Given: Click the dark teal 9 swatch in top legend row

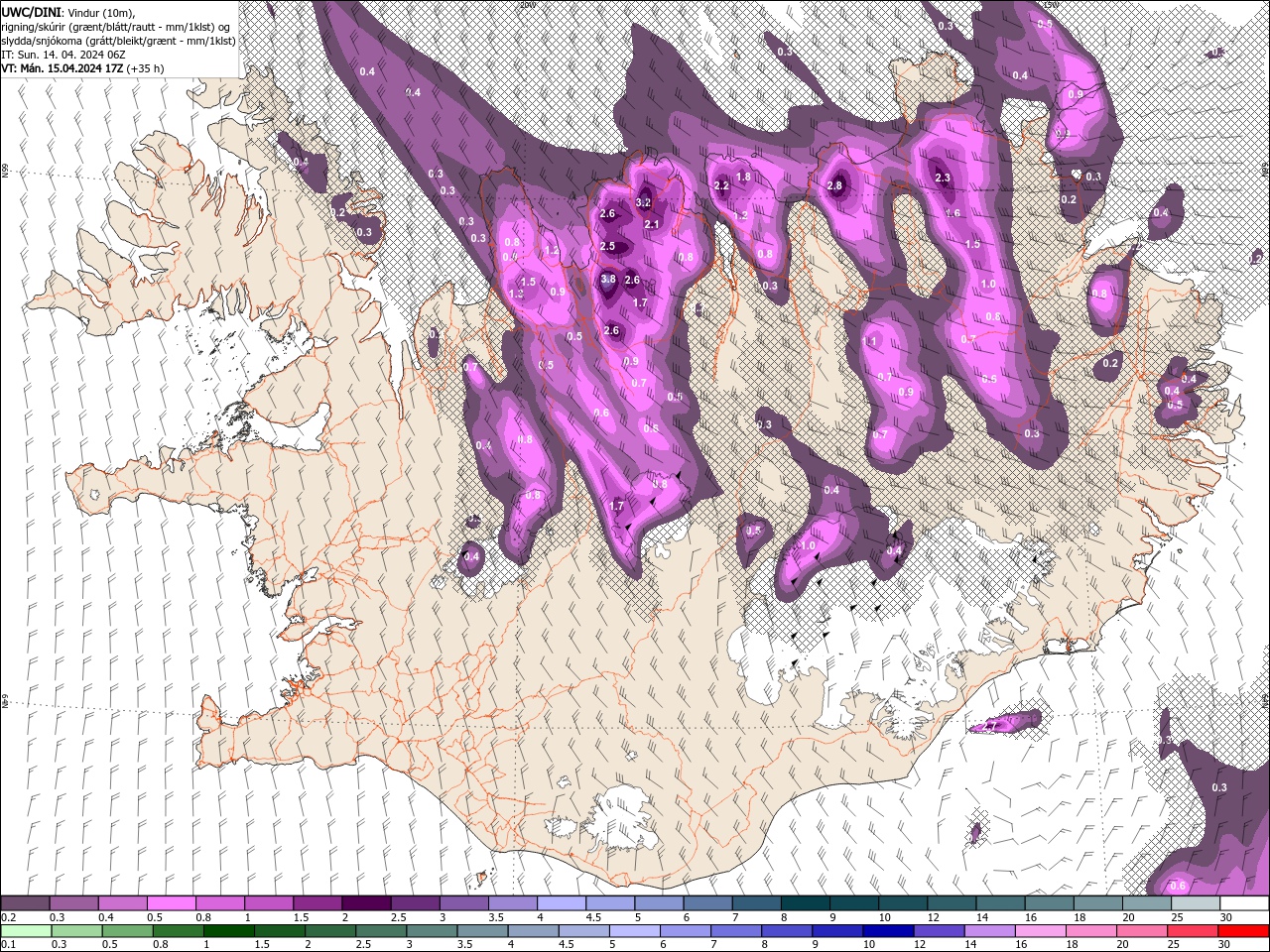Looking at the screenshot, I should pyautogui.click(x=854, y=903).
